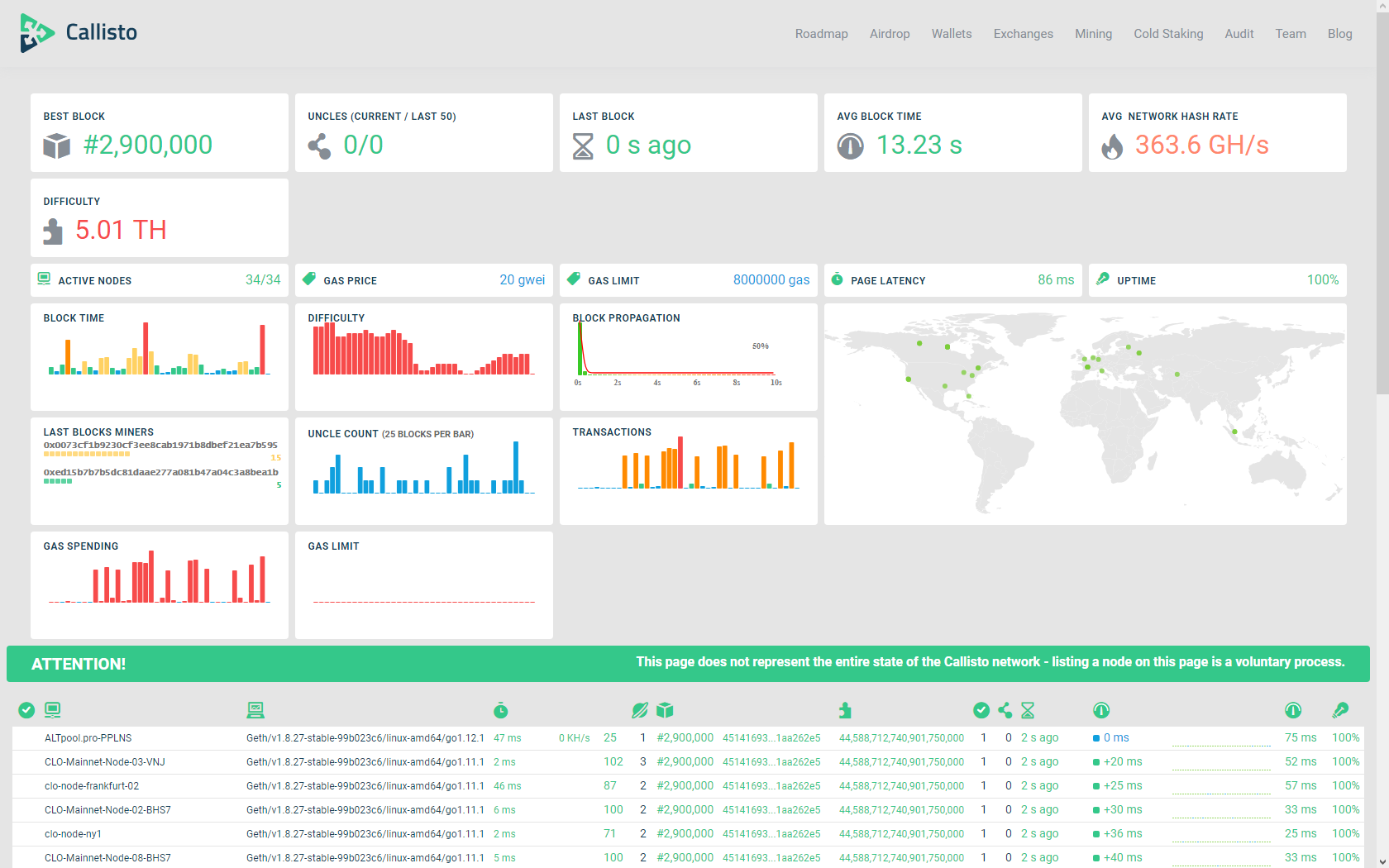The height and width of the screenshot is (868, 1389).
Task: Select Exchanges in the top navigation
Action: click(x=1023, y=34)
